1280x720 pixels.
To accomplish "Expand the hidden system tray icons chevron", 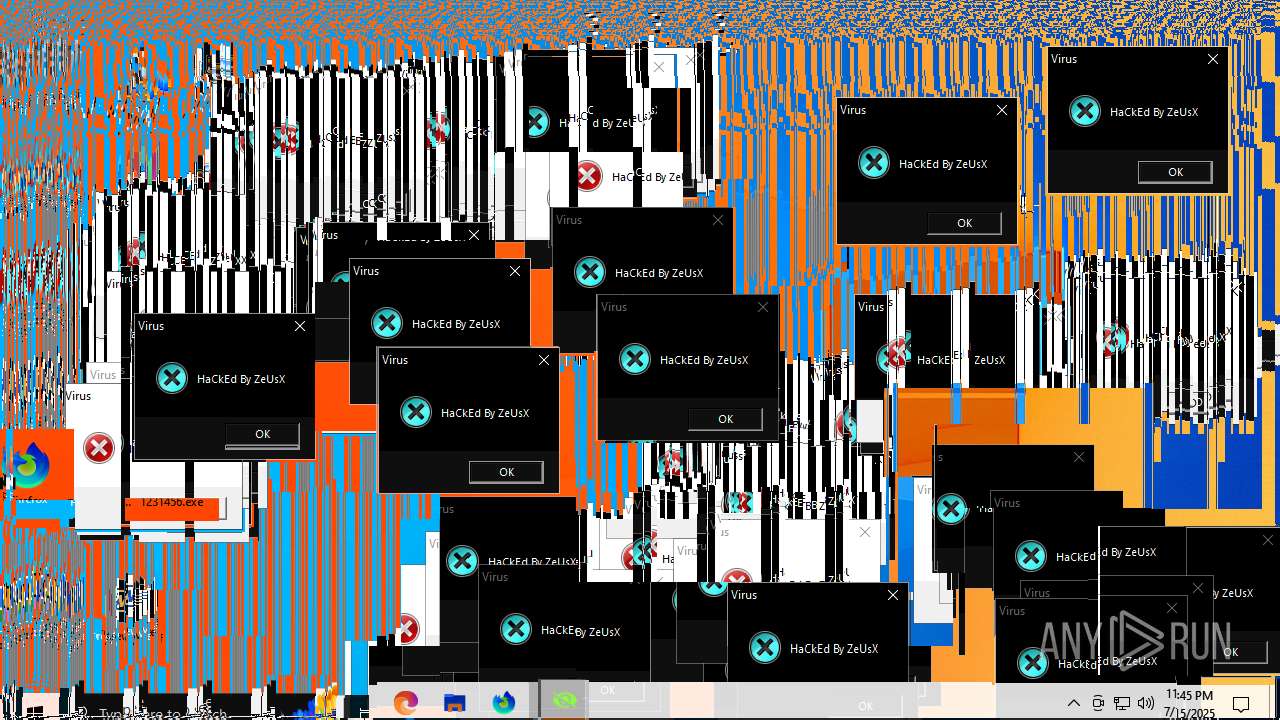I will click(x=1074, y=703).
